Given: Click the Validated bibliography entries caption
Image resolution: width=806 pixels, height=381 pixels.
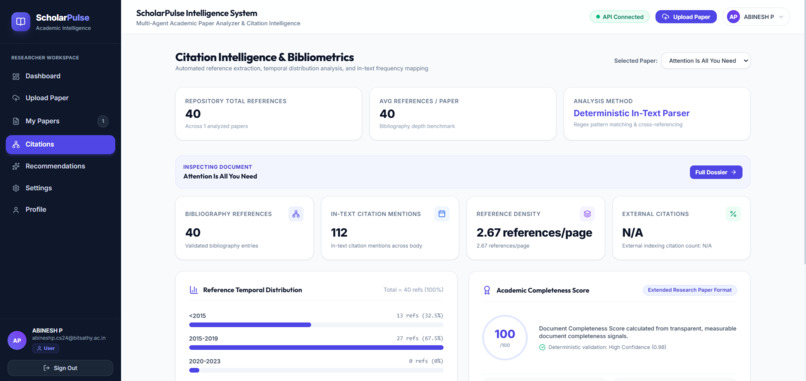Looking at the screenshot, I should tap(222, 246).
